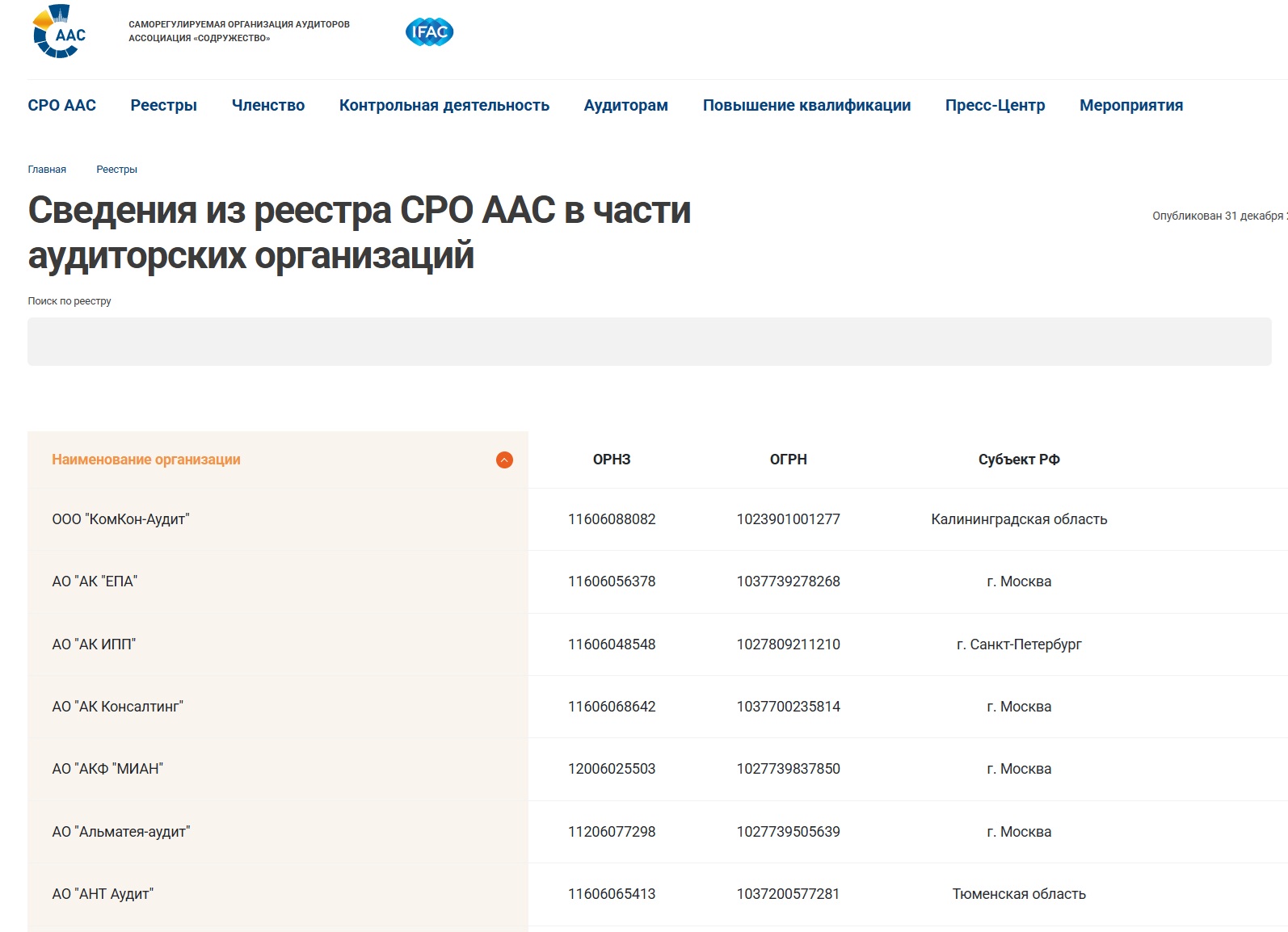Select ОГРН value 1027809211210

[x=789, y=644]
